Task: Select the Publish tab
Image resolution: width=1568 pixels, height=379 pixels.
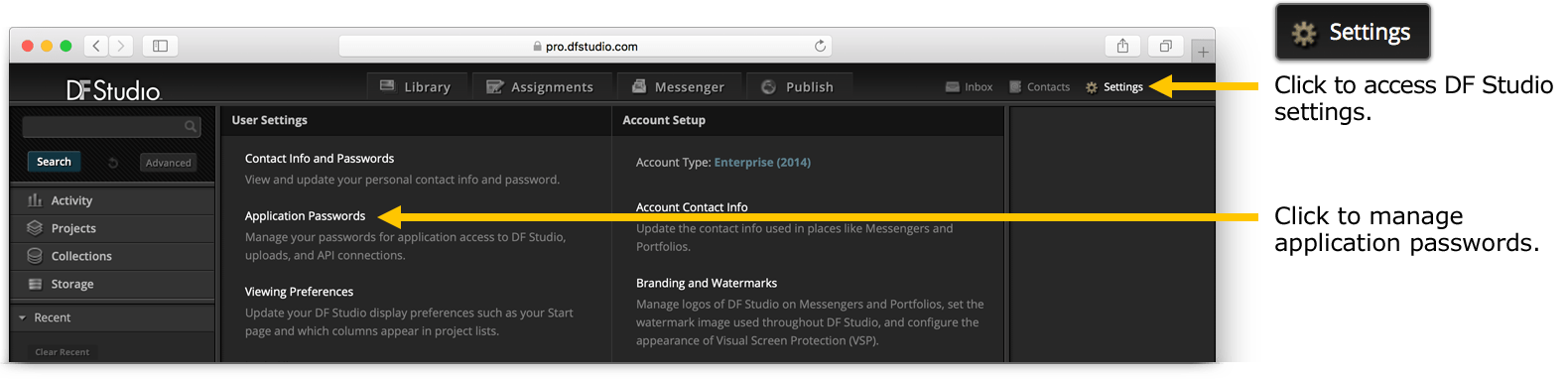Action: click(799, 87)
